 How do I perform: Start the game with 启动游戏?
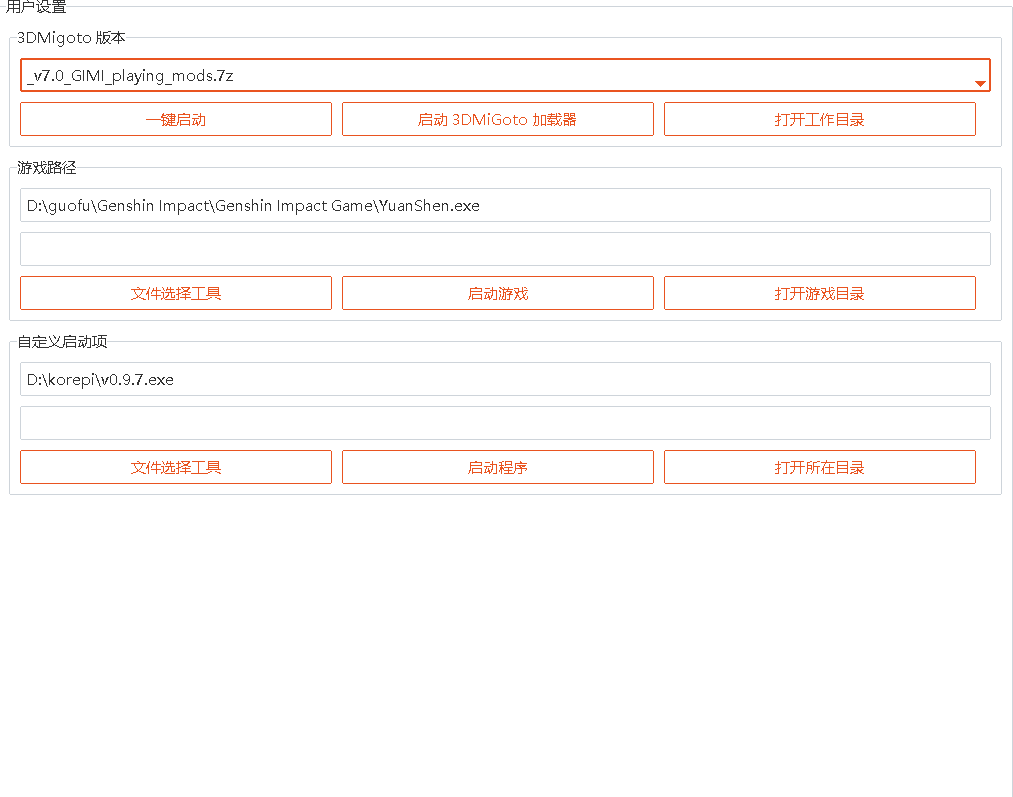coord(497,293)
